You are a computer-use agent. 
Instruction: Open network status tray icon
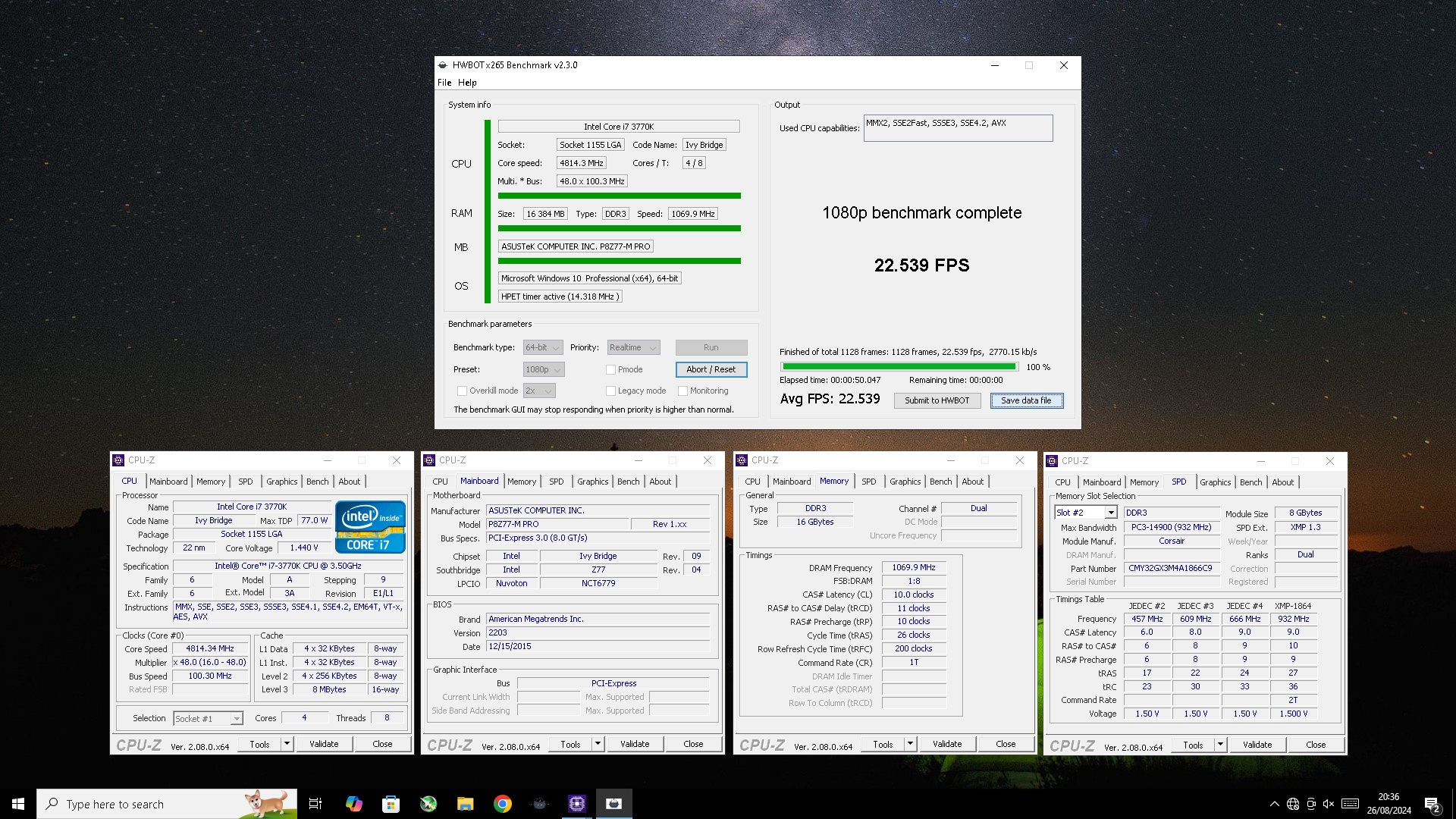point(1293,804)
